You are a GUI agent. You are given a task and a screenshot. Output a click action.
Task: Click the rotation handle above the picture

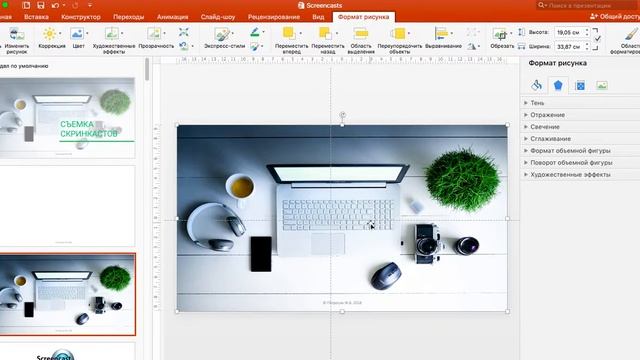(x=342, y=115)
